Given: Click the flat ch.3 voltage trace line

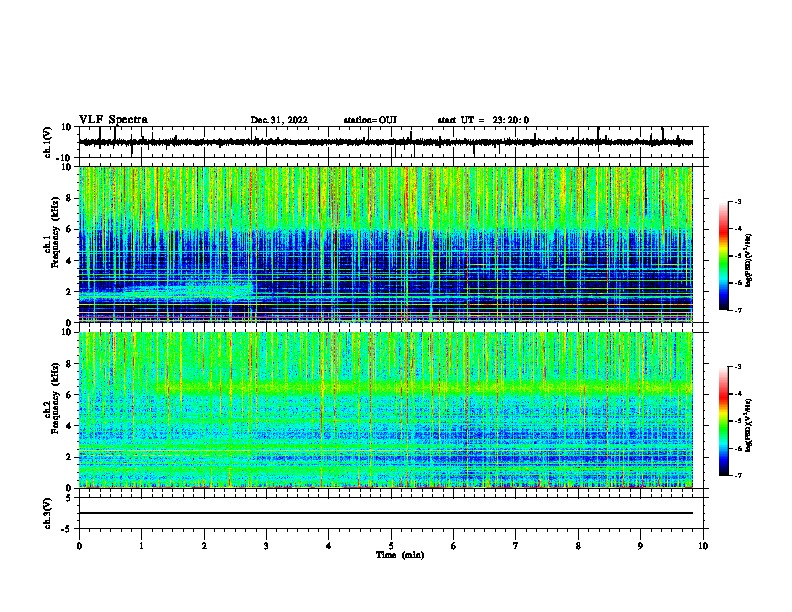Looking at the screenshot, I should click(386, 513).
